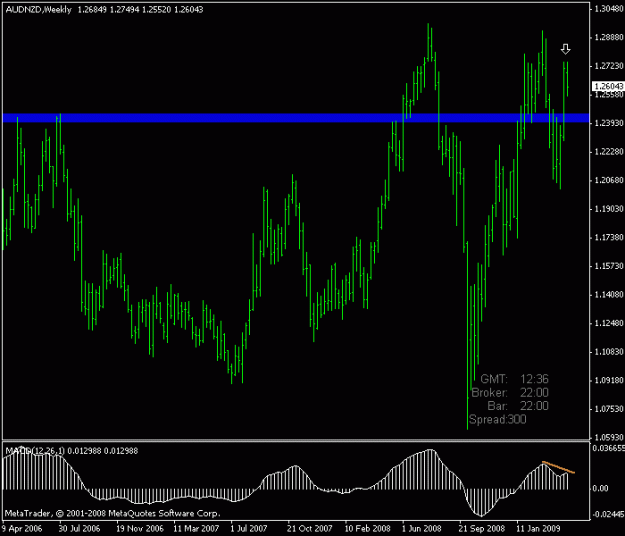Click the 1.10830 price axis label
This screenshot has height=536, width=625.
(x=609, y=352)
